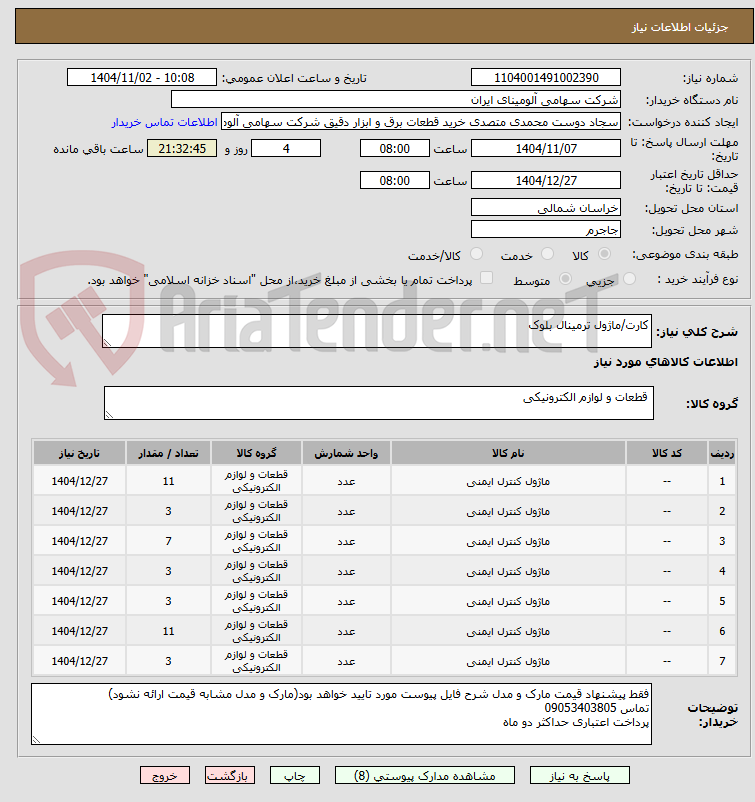Image resolution: width=755 pixels, height=802 pixels.
Task: Click the city field جاجرم
Action: coord(546,230)
